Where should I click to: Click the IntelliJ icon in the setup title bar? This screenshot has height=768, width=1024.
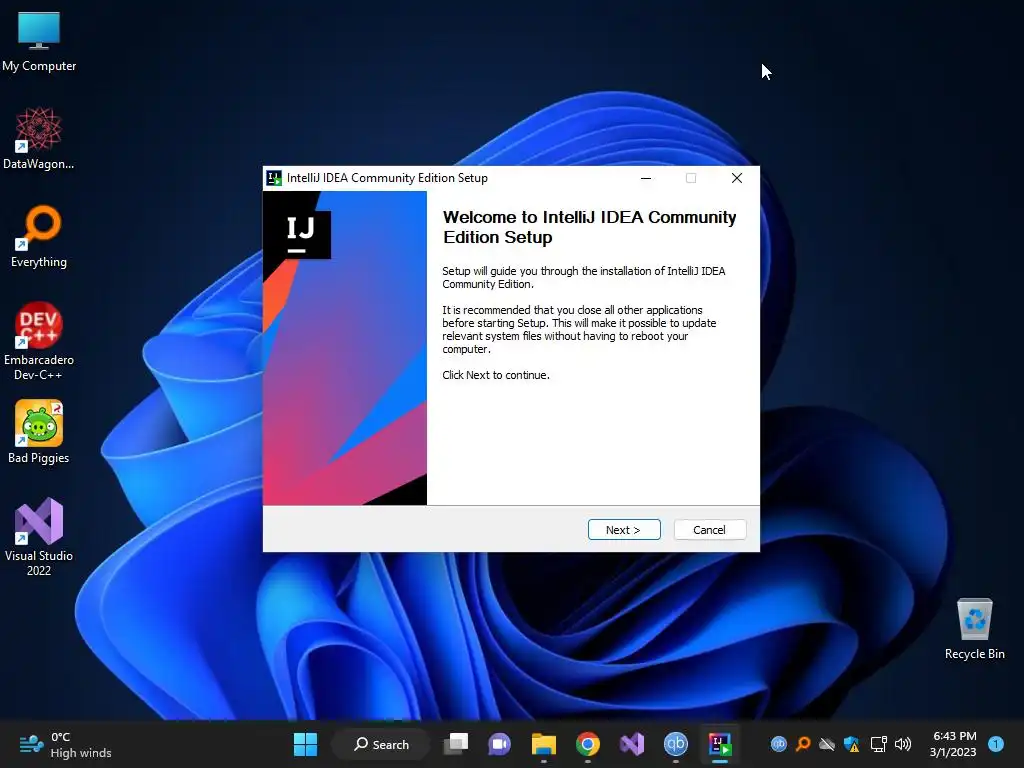point(274,178)
